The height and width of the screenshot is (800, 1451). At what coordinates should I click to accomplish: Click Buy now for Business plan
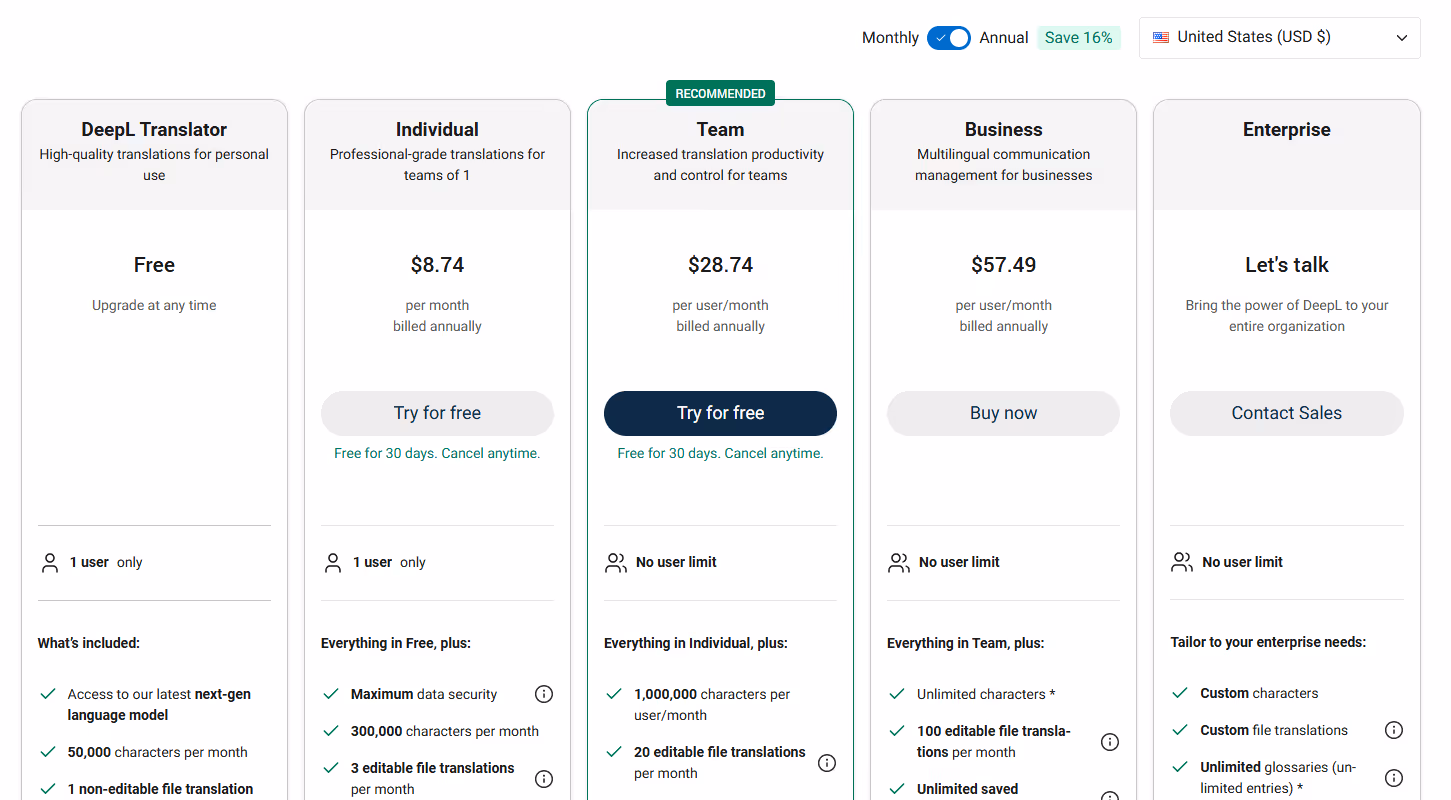(x=1003, y=413)
